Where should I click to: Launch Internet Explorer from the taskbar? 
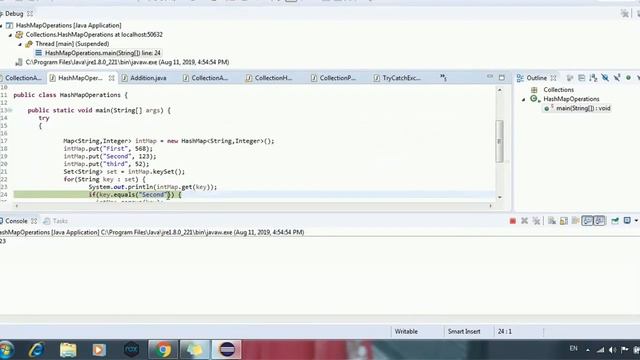[x=36, y=350]
